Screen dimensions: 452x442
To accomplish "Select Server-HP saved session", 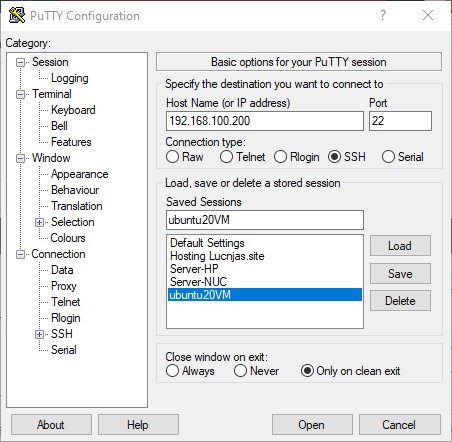I will click(265, 269).
